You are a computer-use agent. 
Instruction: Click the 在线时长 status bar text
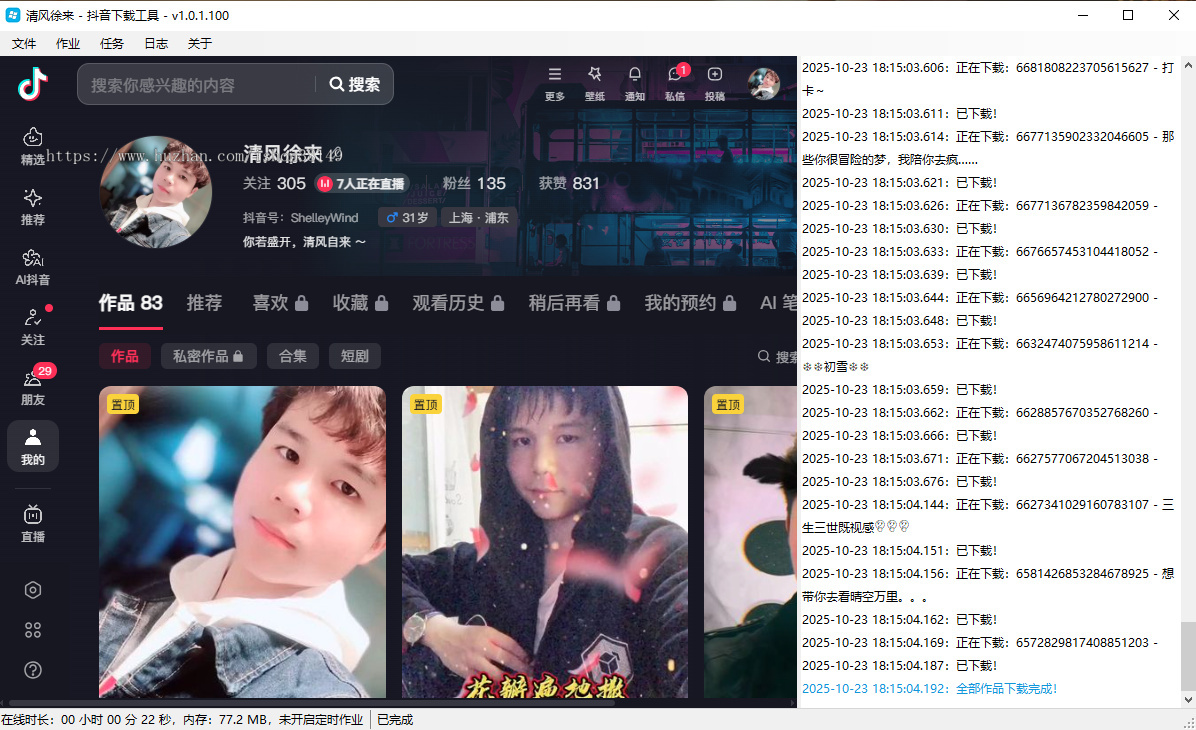click(x=182, y=719)
